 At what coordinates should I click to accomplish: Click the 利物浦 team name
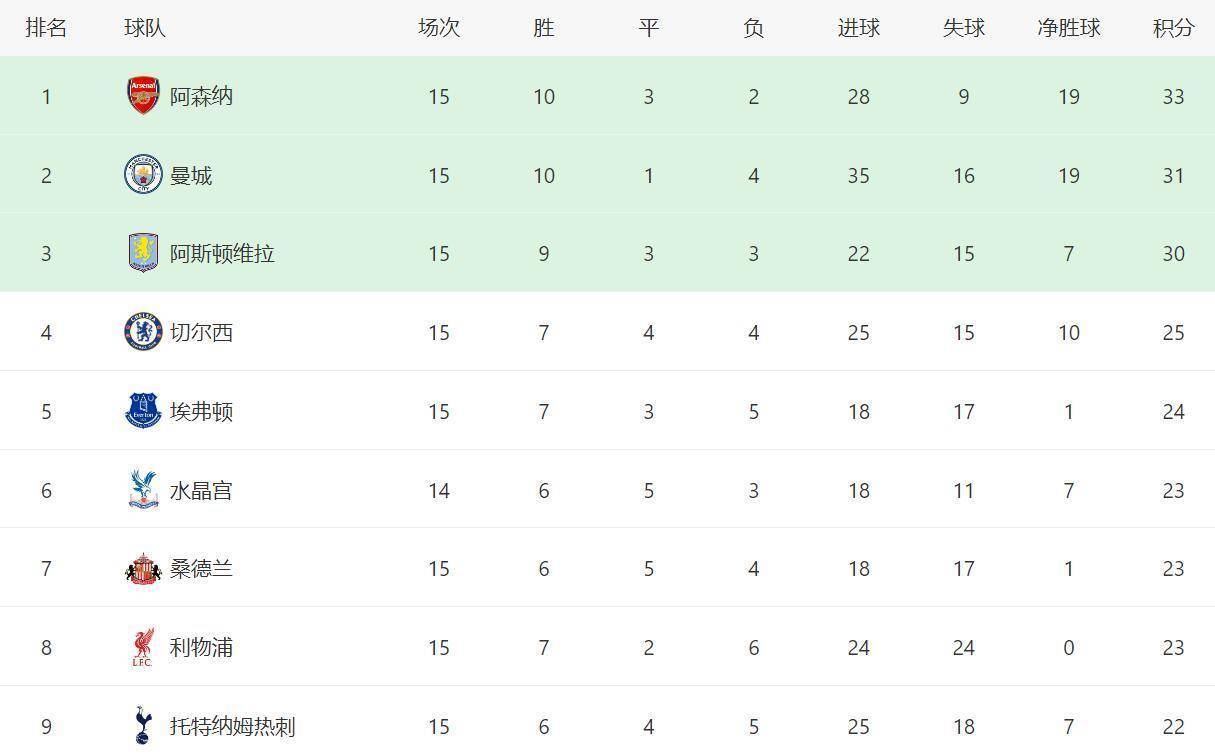tap(201, 647)
